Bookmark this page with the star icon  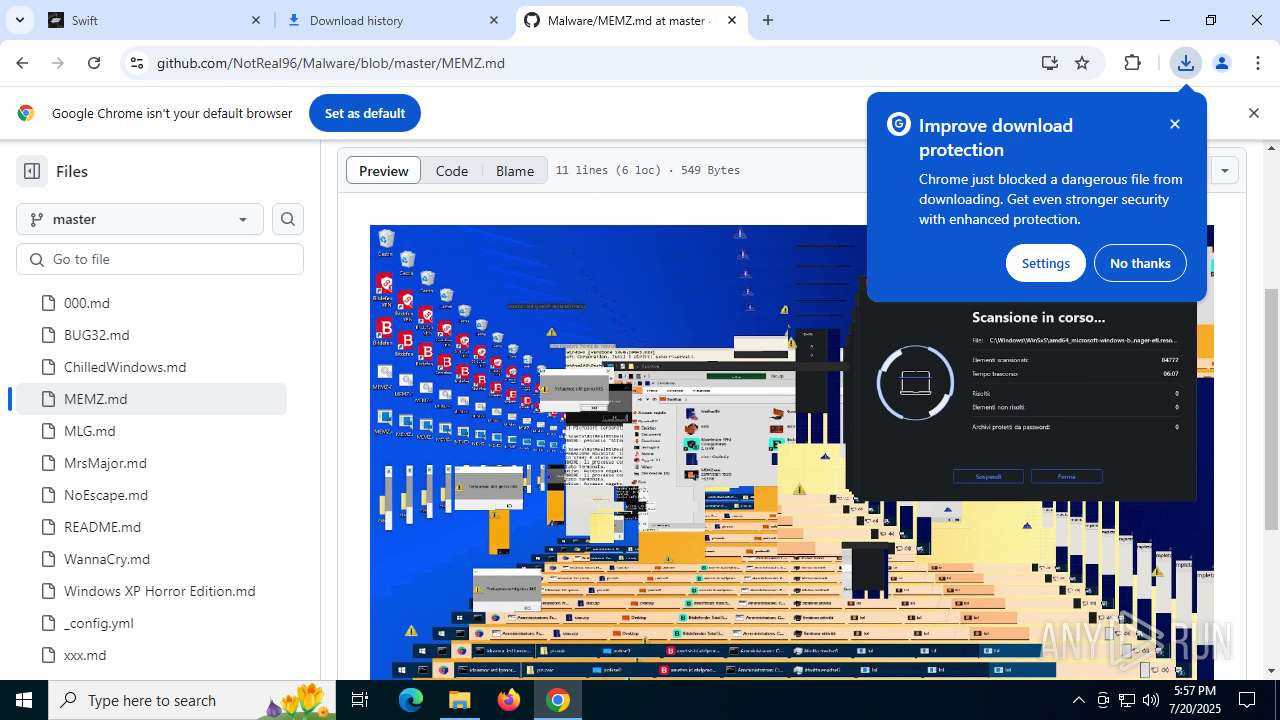tap(1082, 63)
